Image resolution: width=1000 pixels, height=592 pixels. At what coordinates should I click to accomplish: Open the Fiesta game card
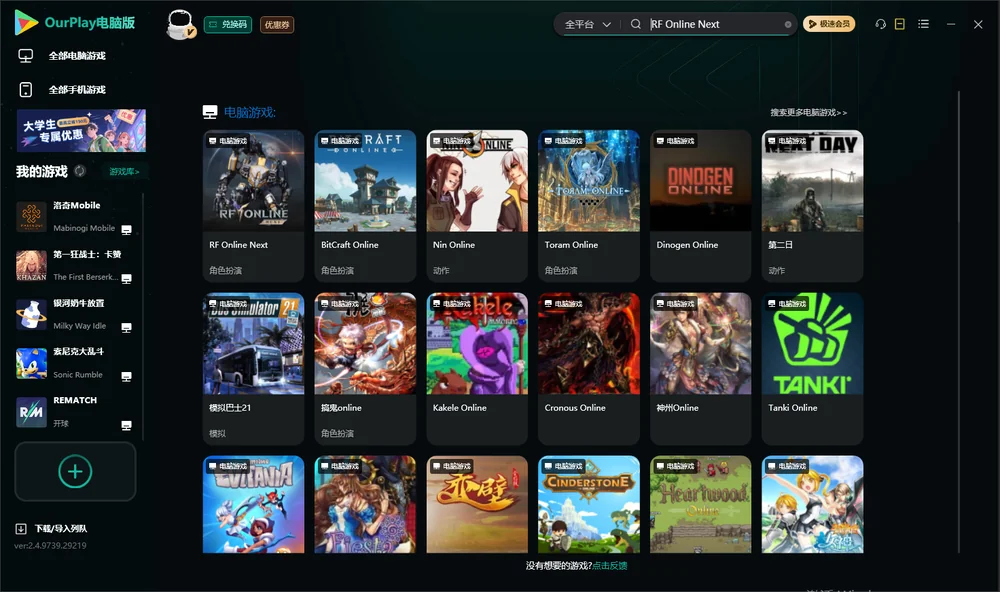pos(365,504)
